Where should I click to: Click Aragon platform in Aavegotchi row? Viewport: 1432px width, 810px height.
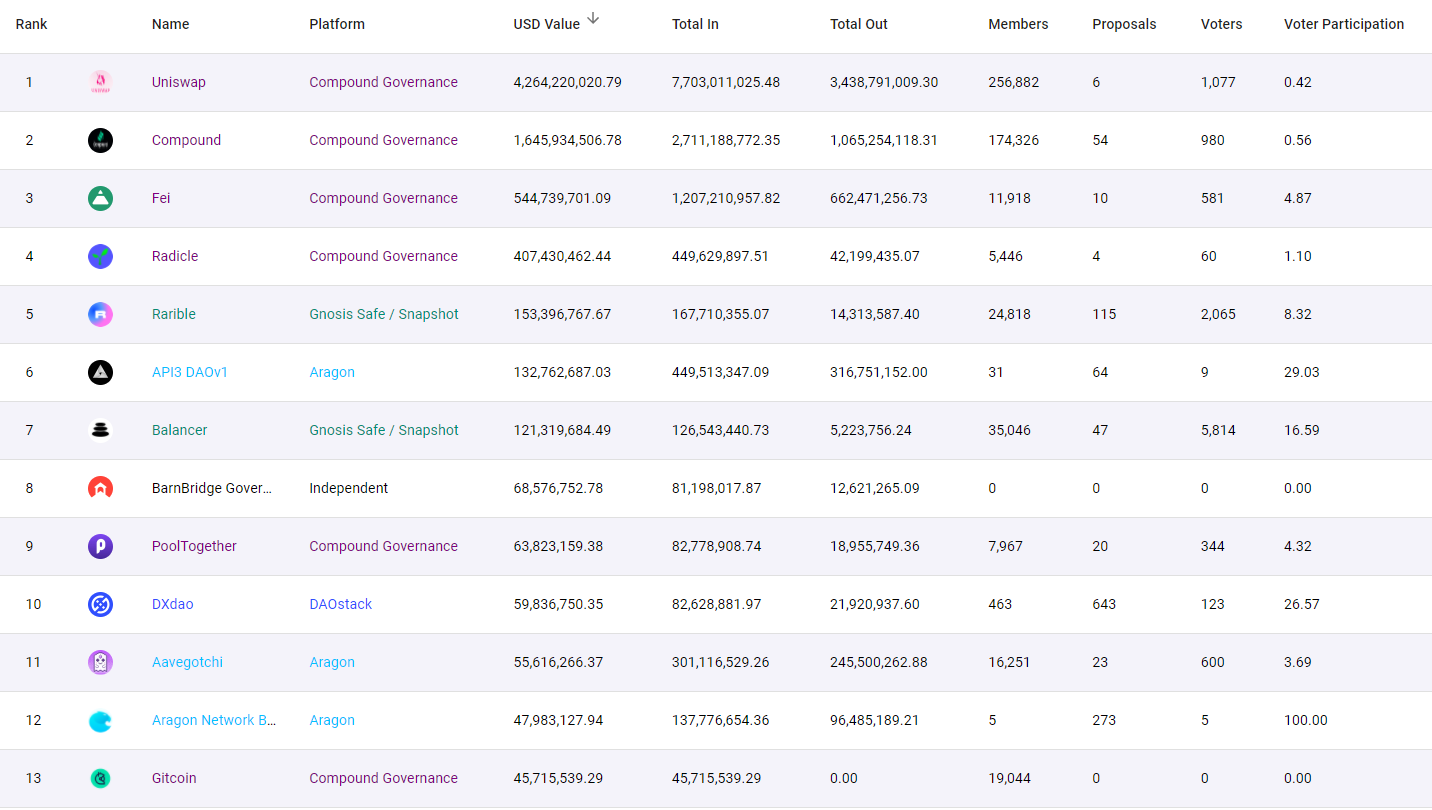click(332, 662)
